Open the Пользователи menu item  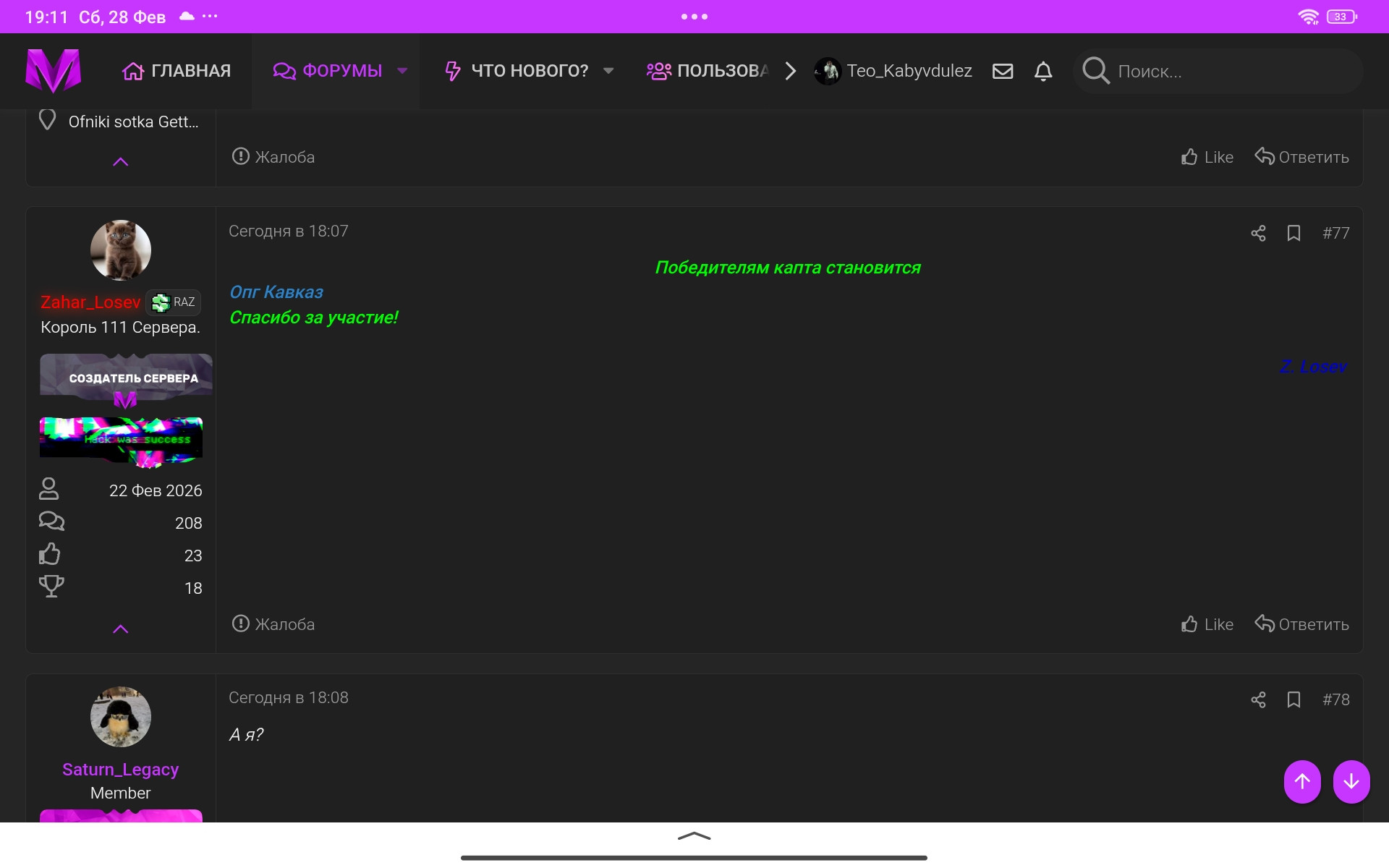(708, 71)
